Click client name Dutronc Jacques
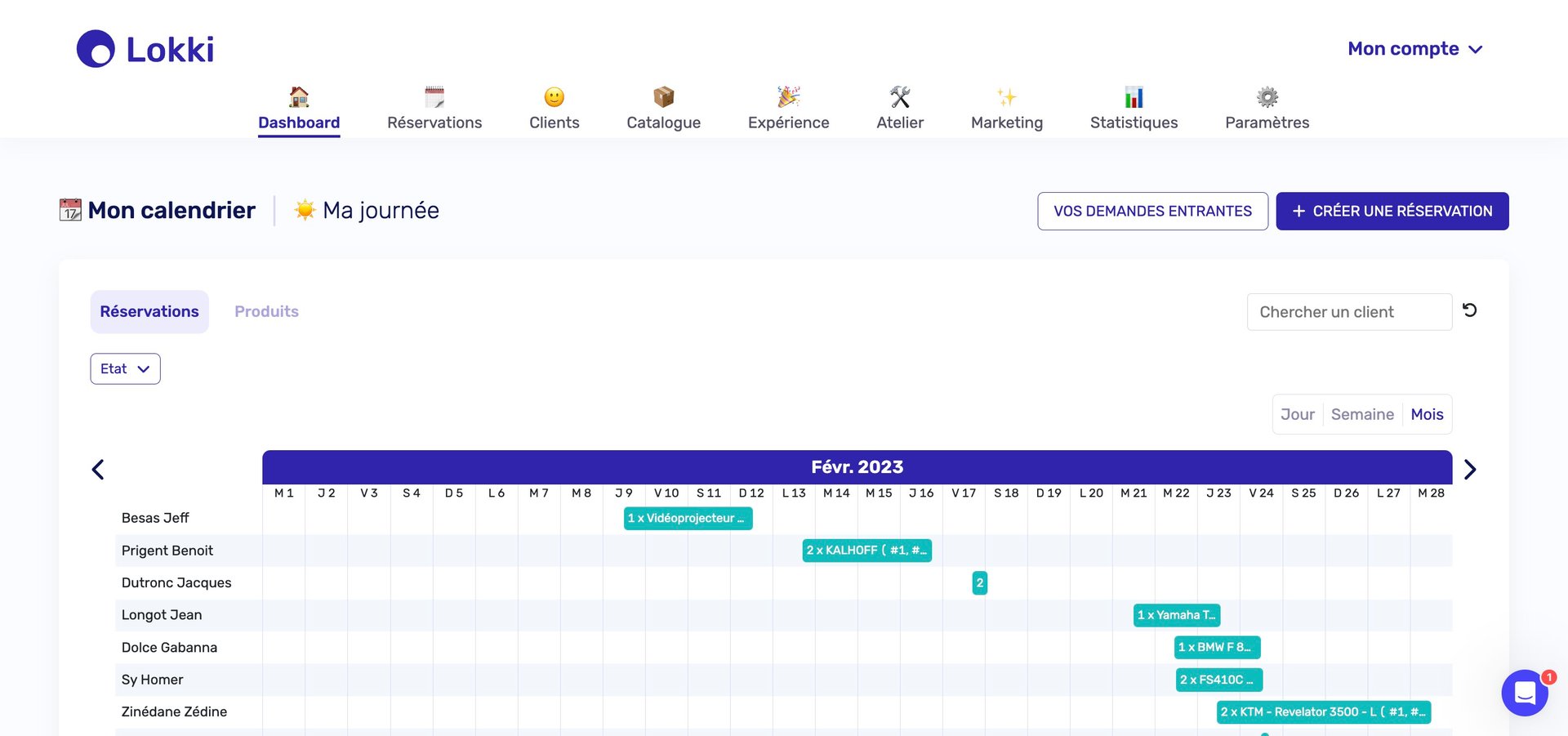1568x736 pixels. (x=176, y=582)
